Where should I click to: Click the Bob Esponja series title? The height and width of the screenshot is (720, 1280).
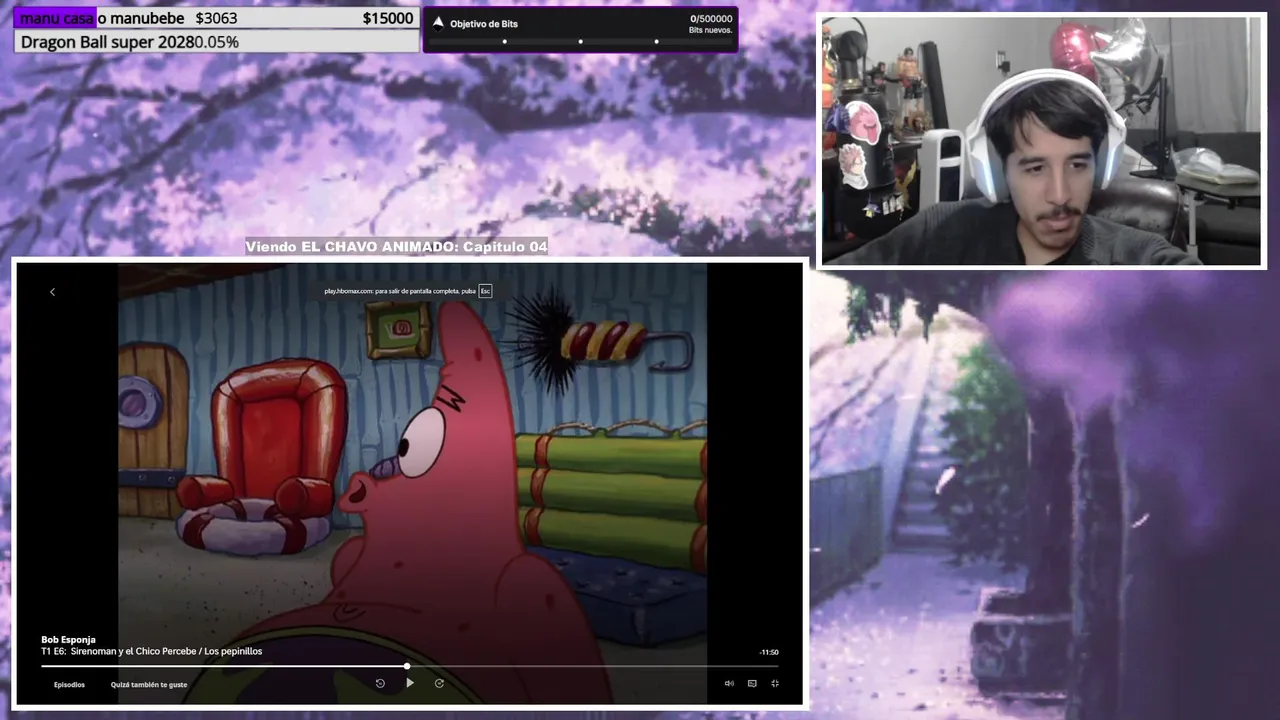[x=68, y=640]
